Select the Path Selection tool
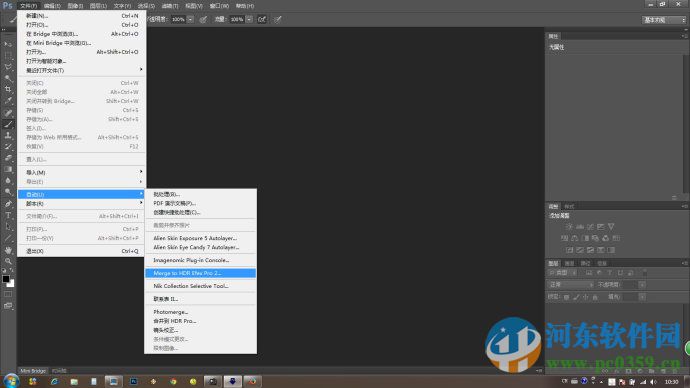Image resolution: width=690 pixels, height=388 pixels. click(x=8, y=227)
